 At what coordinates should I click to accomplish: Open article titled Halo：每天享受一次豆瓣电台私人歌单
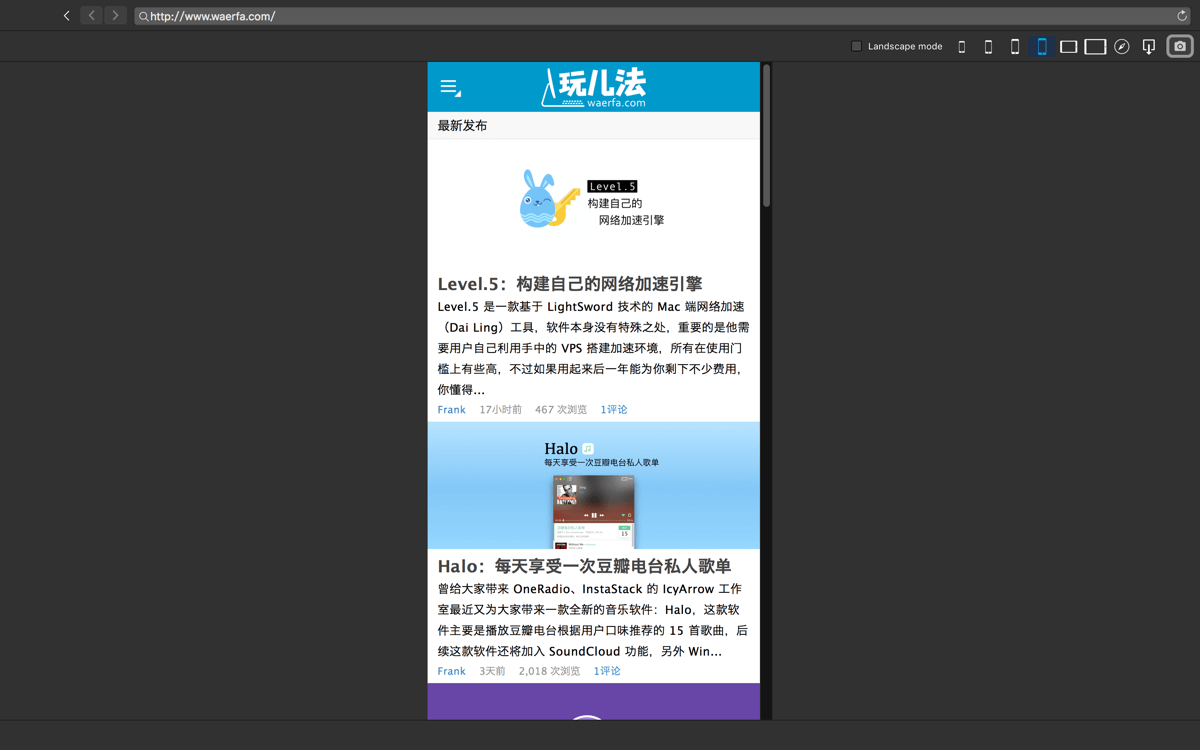coord(585,567)
